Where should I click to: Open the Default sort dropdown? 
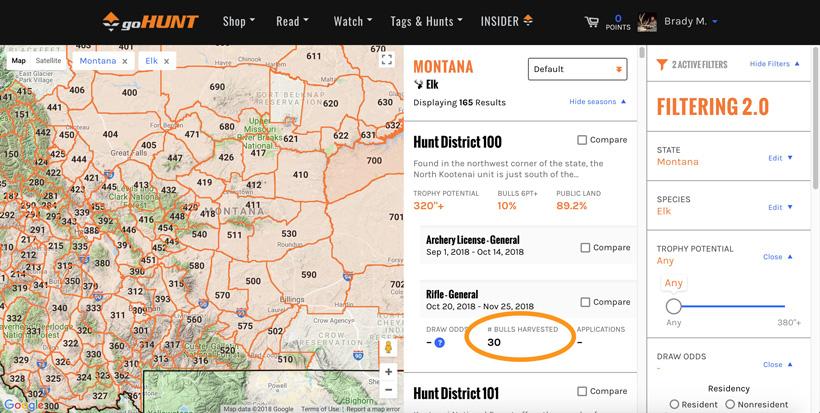[x=577, y=69]
